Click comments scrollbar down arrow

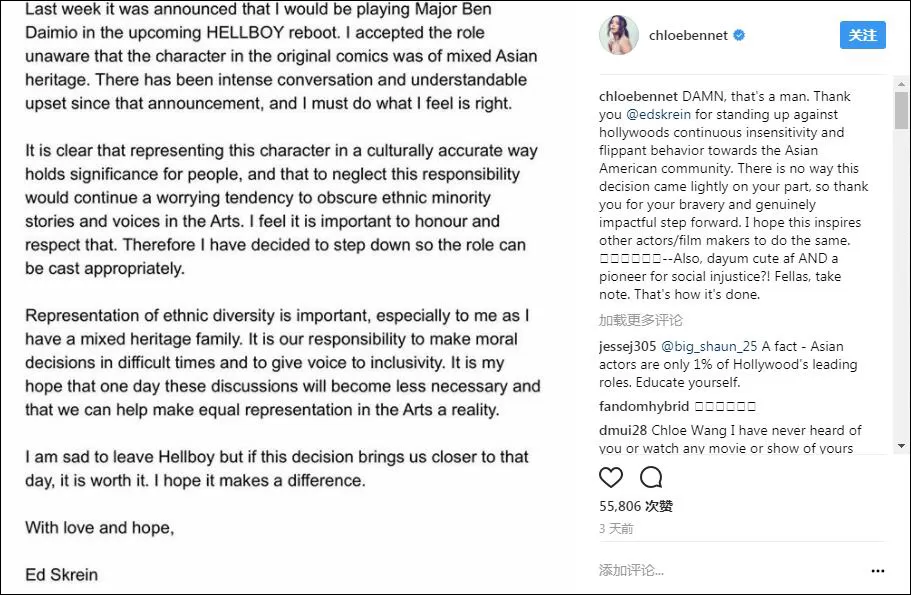[x=901, y=446]
